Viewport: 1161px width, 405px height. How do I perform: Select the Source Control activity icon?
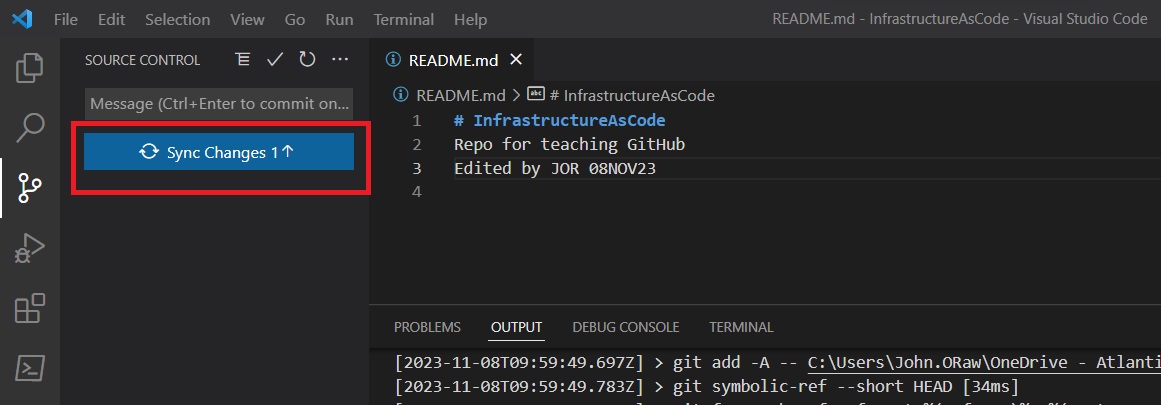[x=30, y=187]
